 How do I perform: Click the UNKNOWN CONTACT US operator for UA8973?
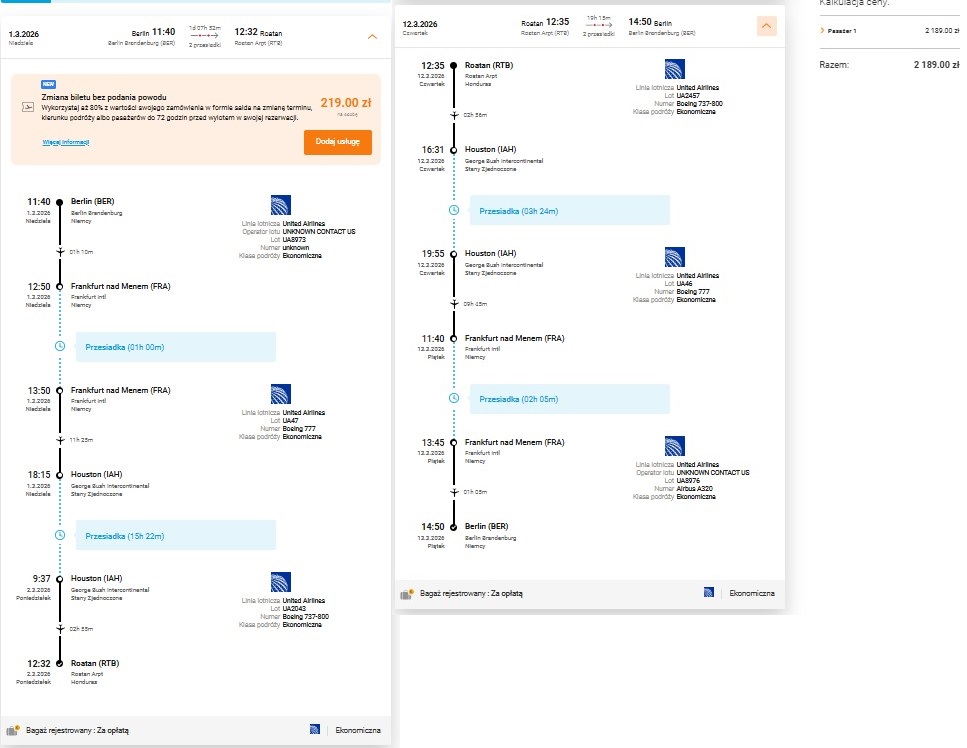(x=319, y=232)
